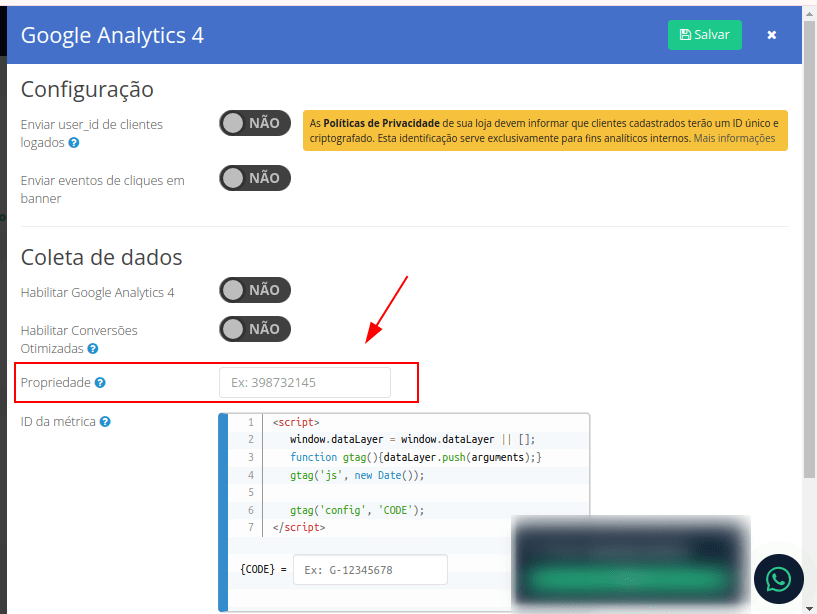Close the Google Analytics 4 dialog
817x614 pixels.
772,35
